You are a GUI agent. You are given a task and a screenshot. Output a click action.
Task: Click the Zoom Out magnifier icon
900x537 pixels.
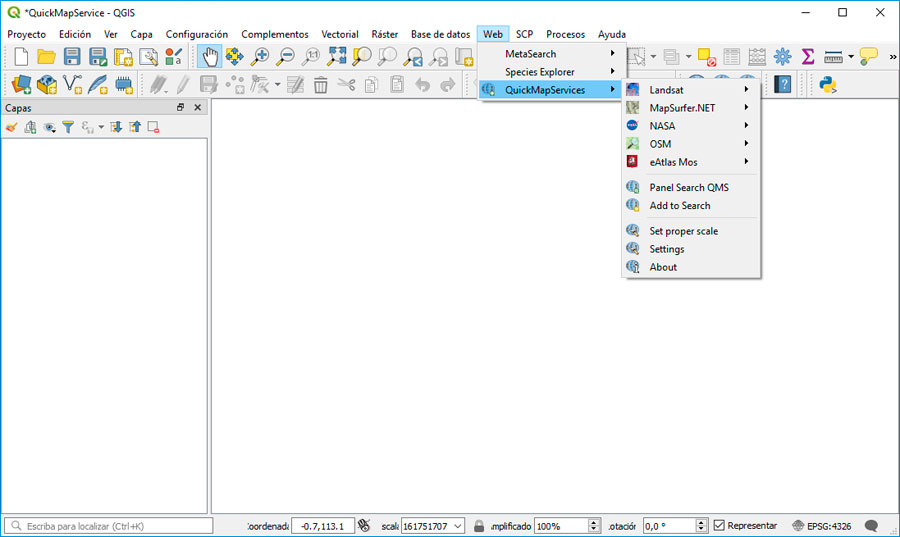coord(285,56)
